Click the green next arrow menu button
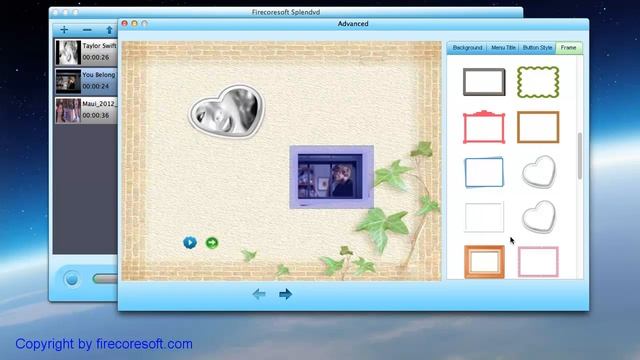The height and width of the screenshot is (360, 640). click(212, 243)
